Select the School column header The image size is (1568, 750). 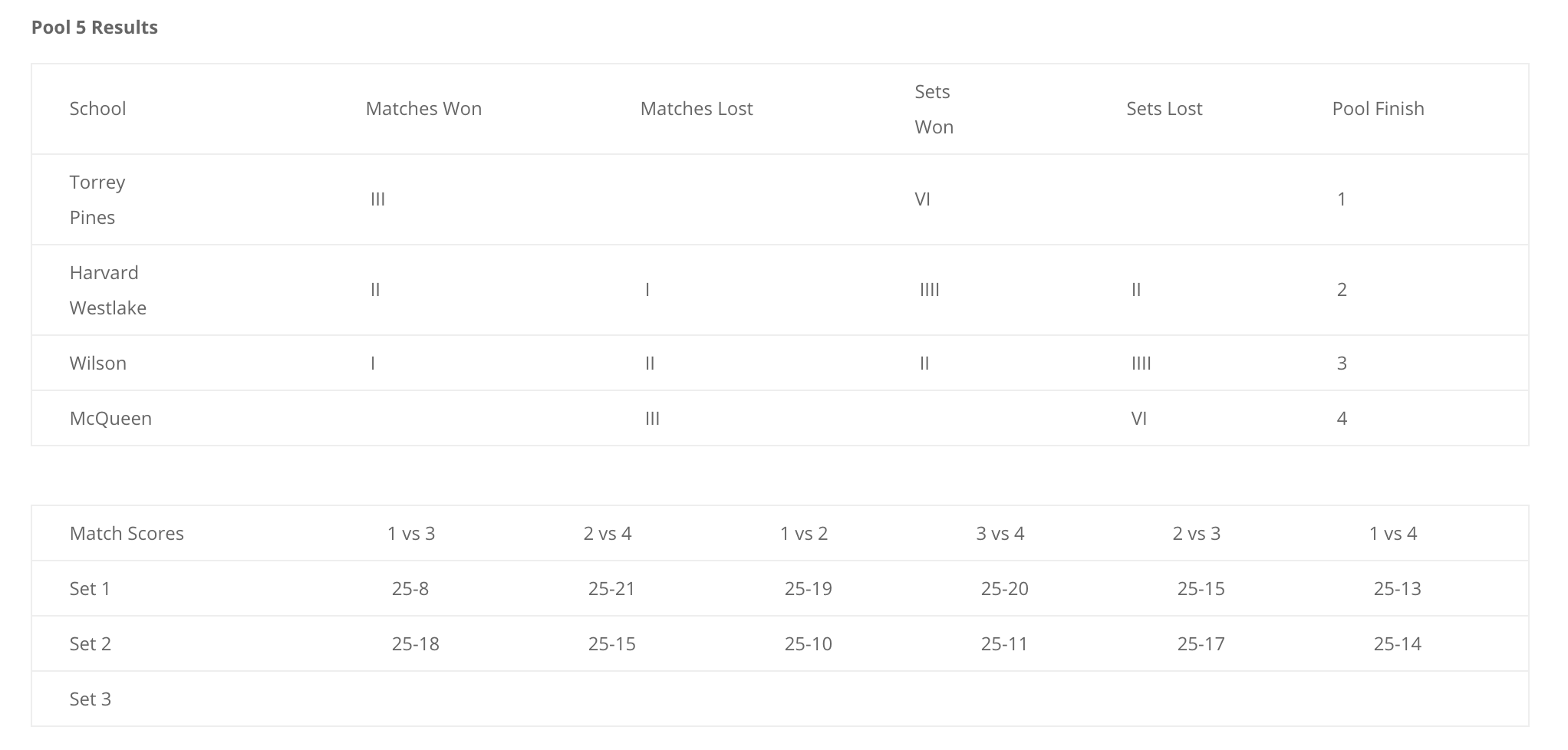coord(97,109)
